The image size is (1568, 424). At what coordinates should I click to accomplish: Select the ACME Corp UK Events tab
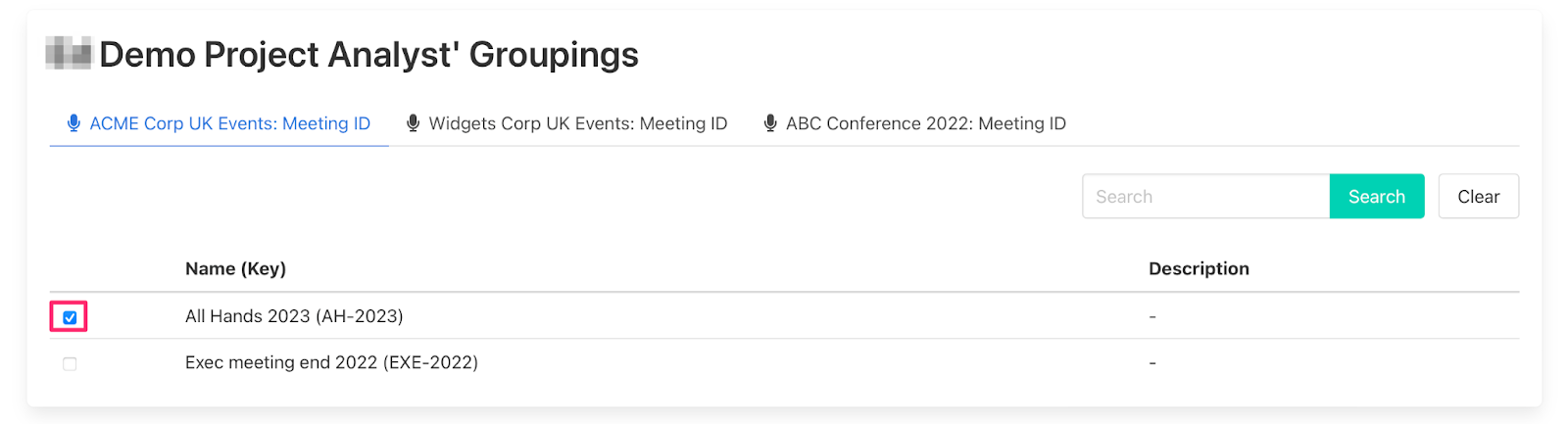tap(229, 123)
